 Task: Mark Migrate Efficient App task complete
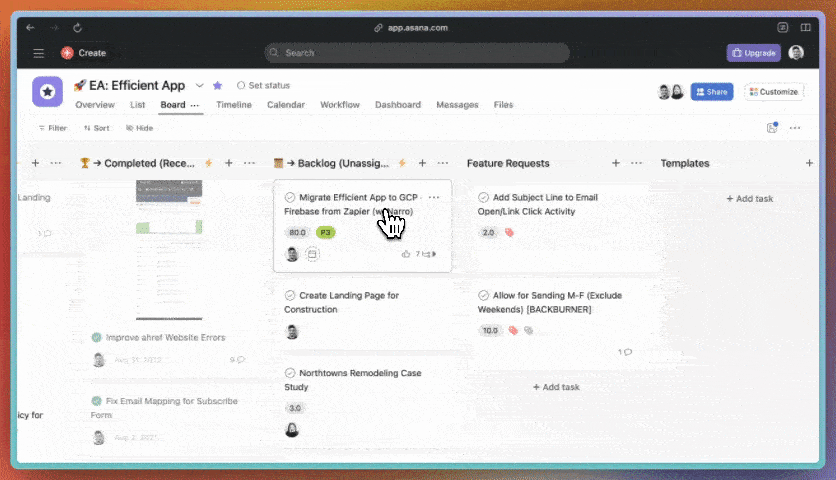[290, 197]
